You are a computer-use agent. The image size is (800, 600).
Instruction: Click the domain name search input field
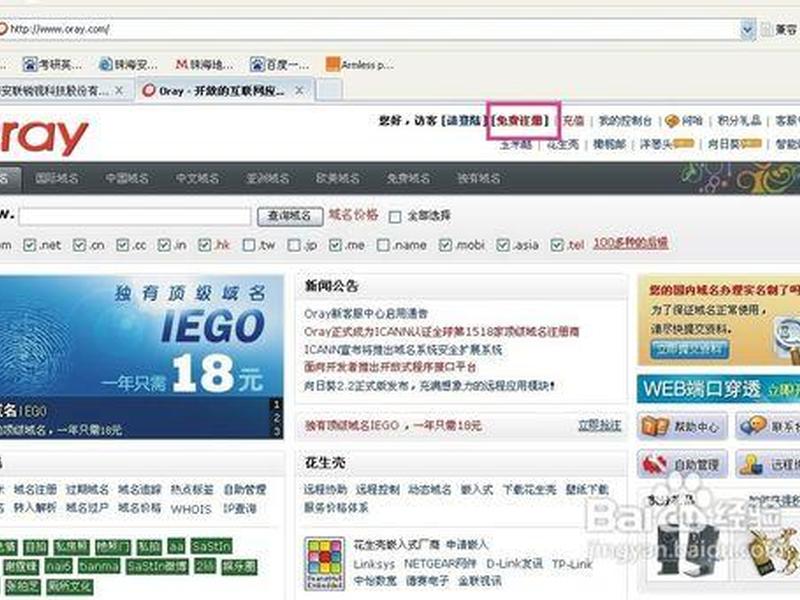(135, 216)
